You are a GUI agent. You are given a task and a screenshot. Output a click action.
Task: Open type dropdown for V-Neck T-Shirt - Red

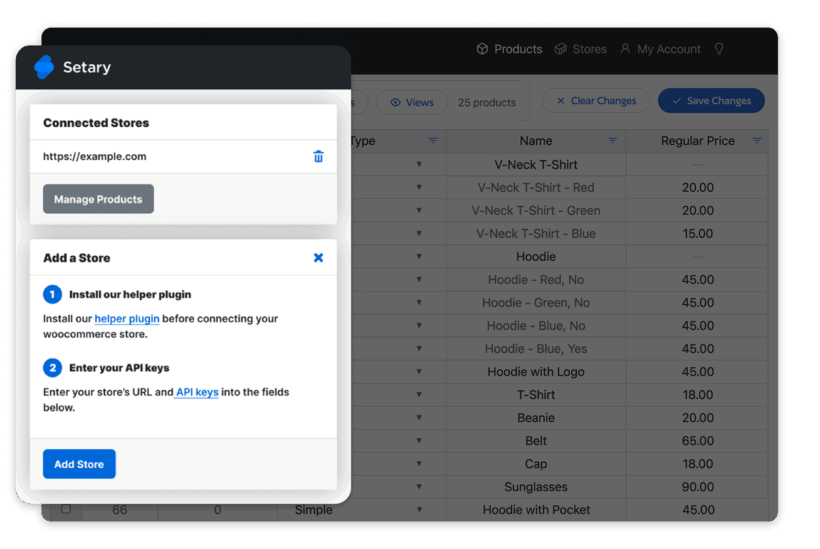tap(419, 187)
